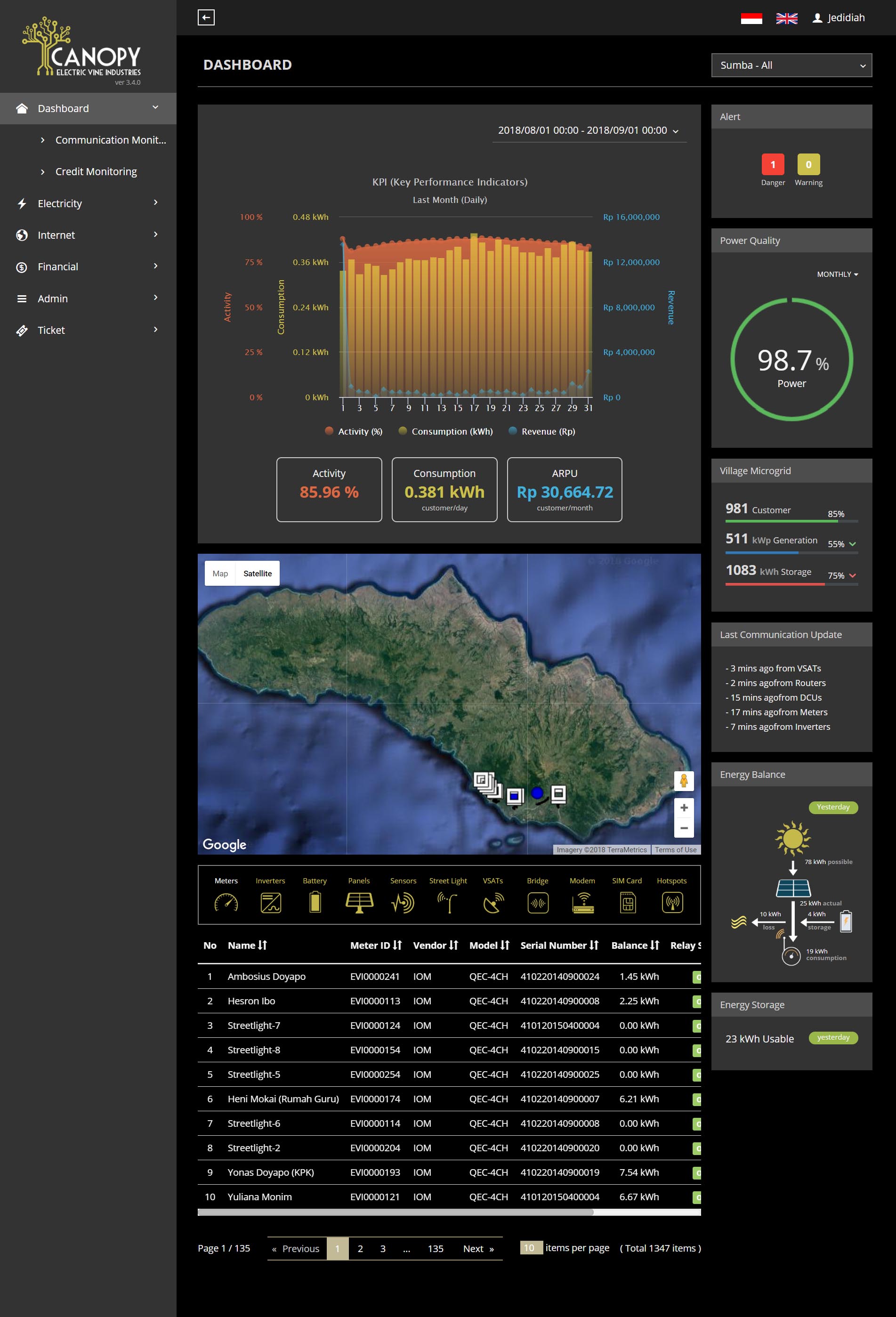Open the Sumba - All site dropdown
The width and height of the screenshot is (896, 1317).
791,65
